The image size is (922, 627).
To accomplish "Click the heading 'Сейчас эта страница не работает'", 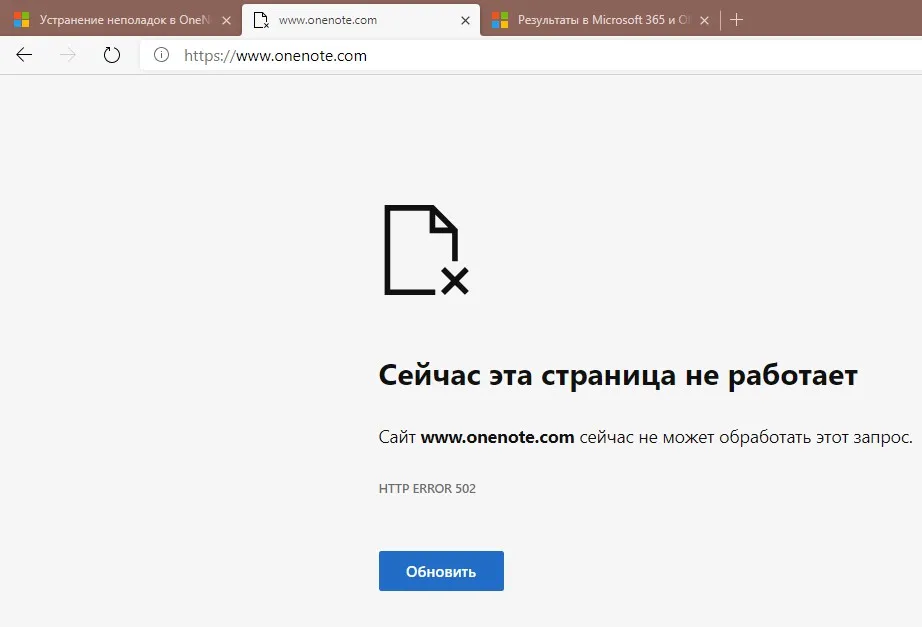I will pyautogui.click(x=618, y=376).
